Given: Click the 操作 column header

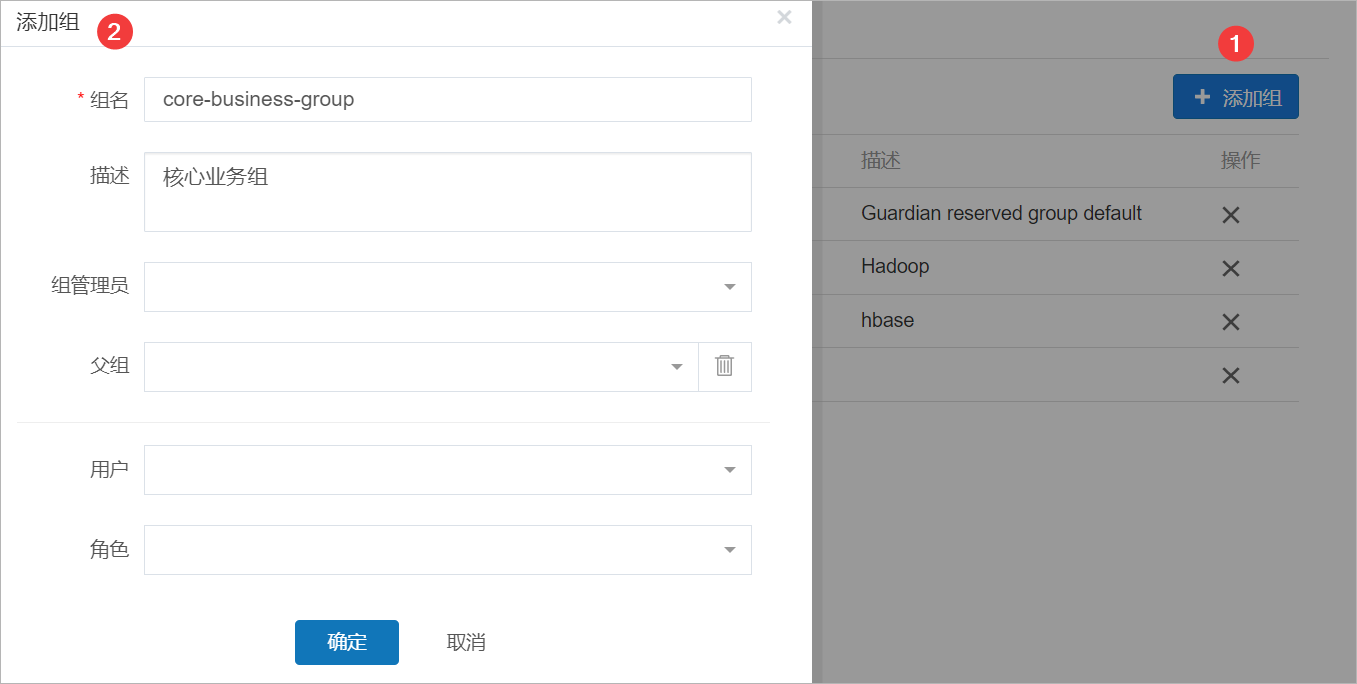Looking at the screenshot, I should coord(1241,161).
